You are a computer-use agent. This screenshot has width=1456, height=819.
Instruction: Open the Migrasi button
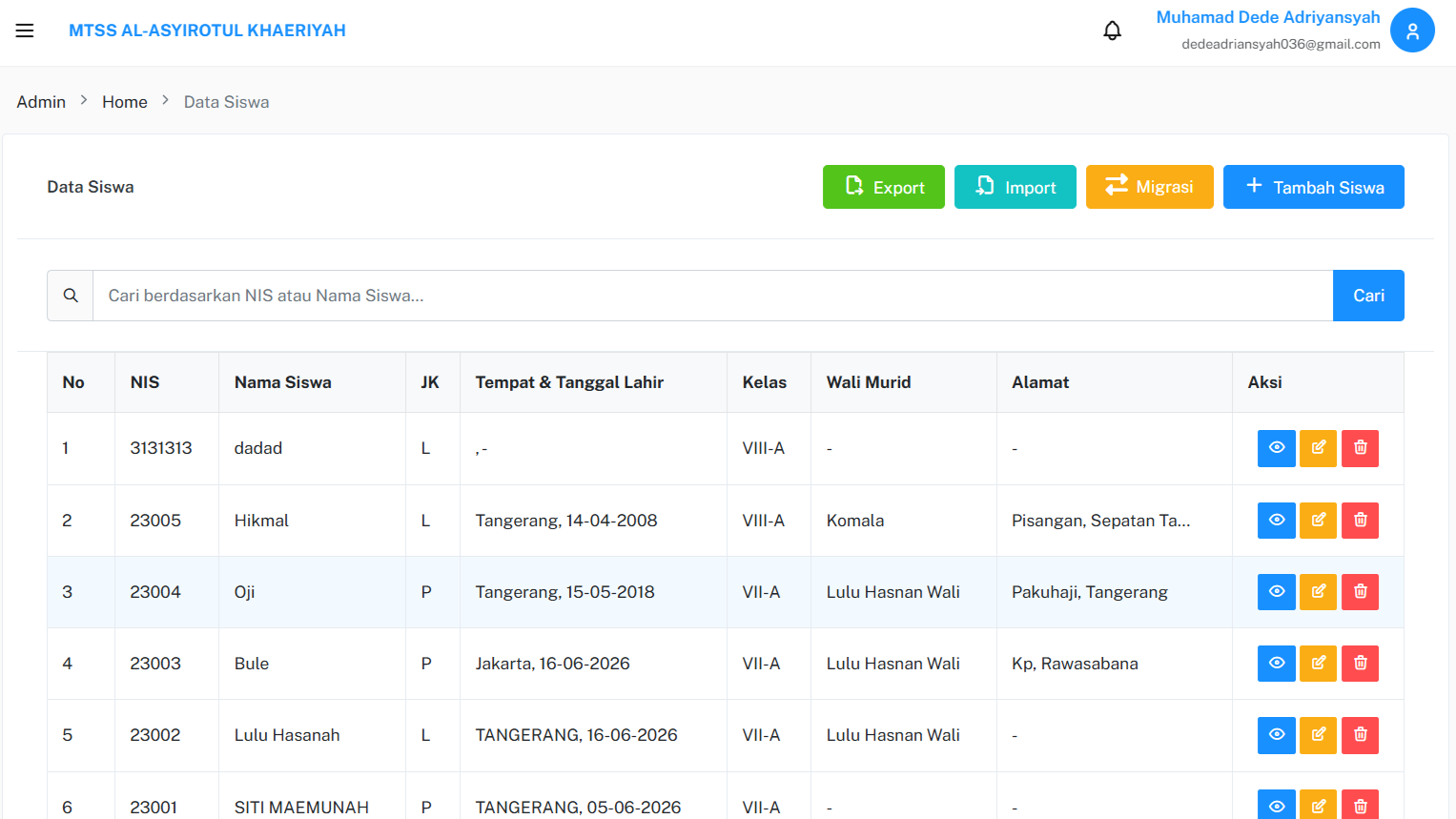(1150, 187)
